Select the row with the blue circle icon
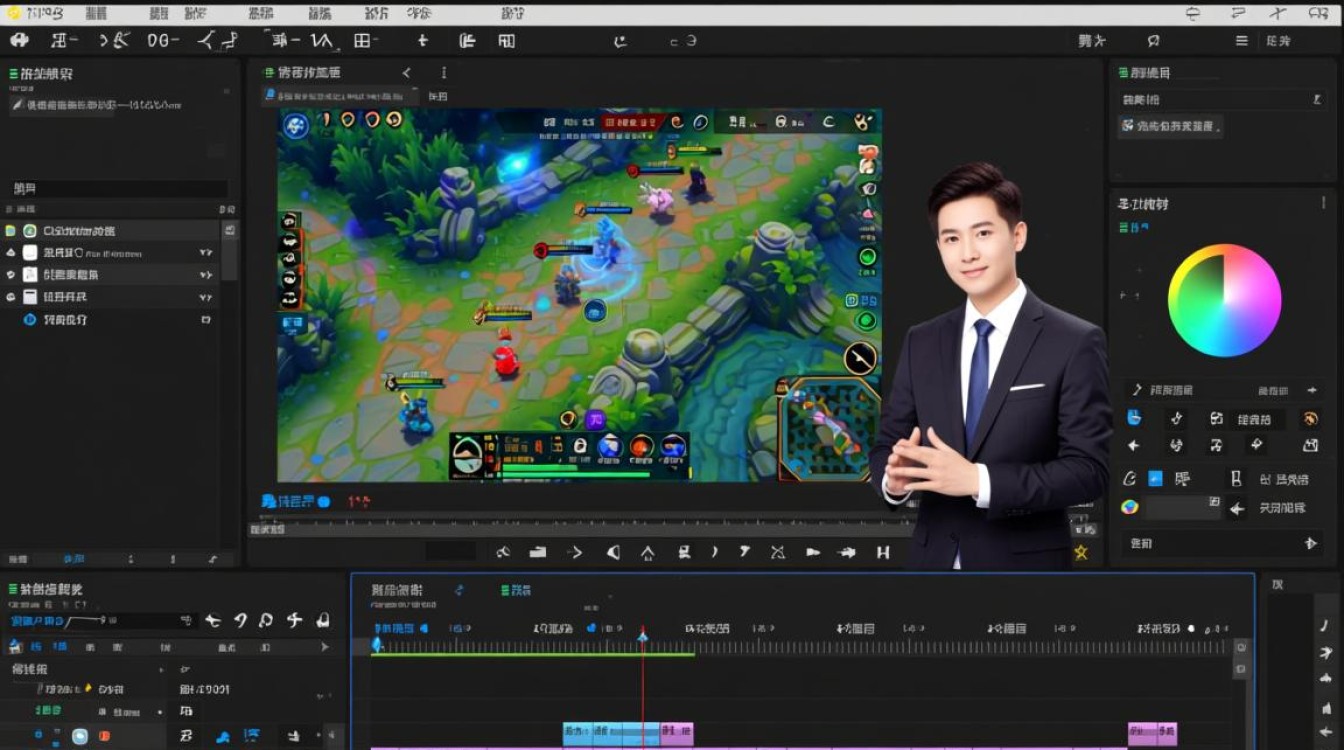Viewport: 1344px width, 750px height. tap(110, 319)
